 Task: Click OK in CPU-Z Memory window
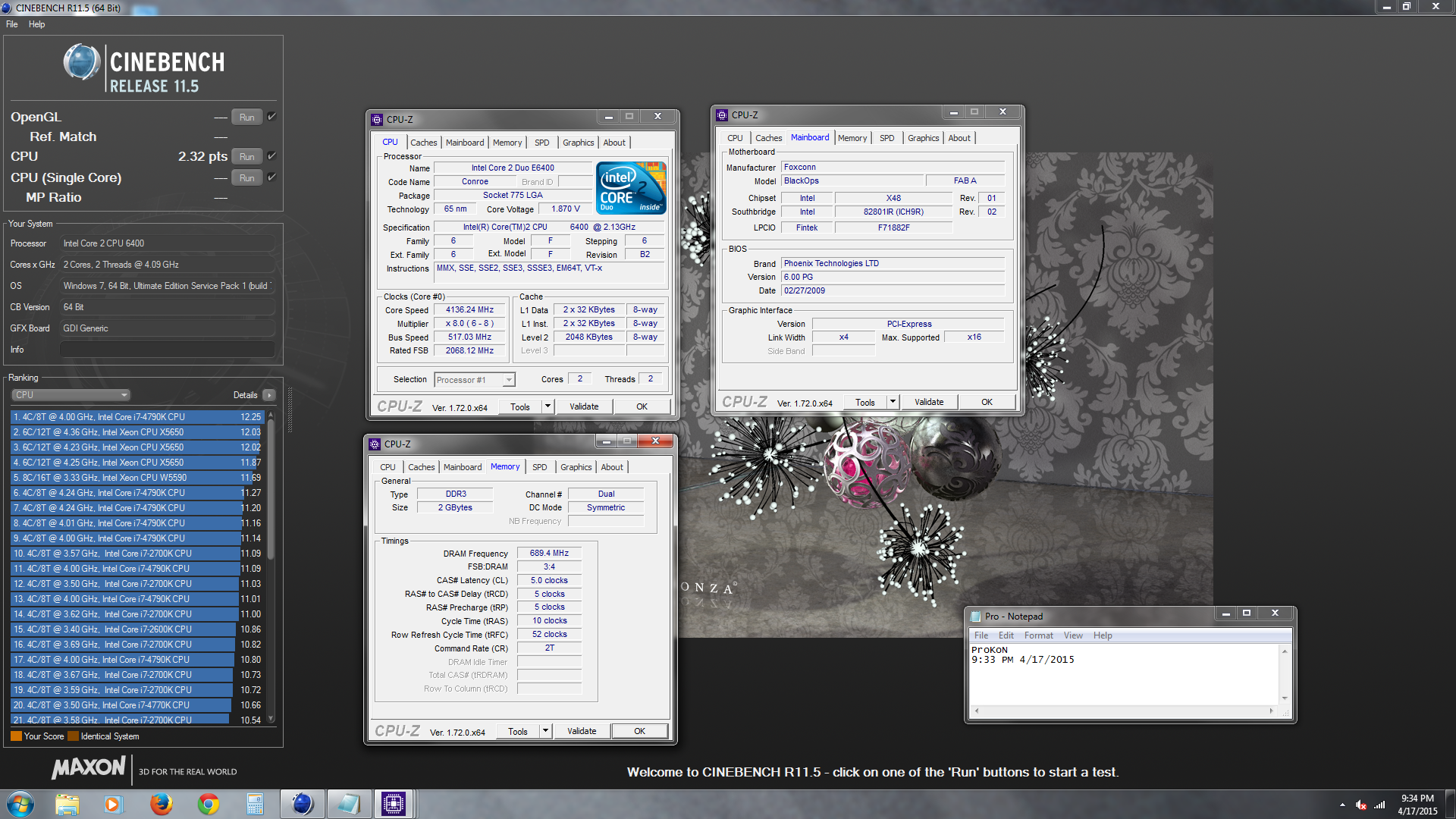(x=639, y=731)
